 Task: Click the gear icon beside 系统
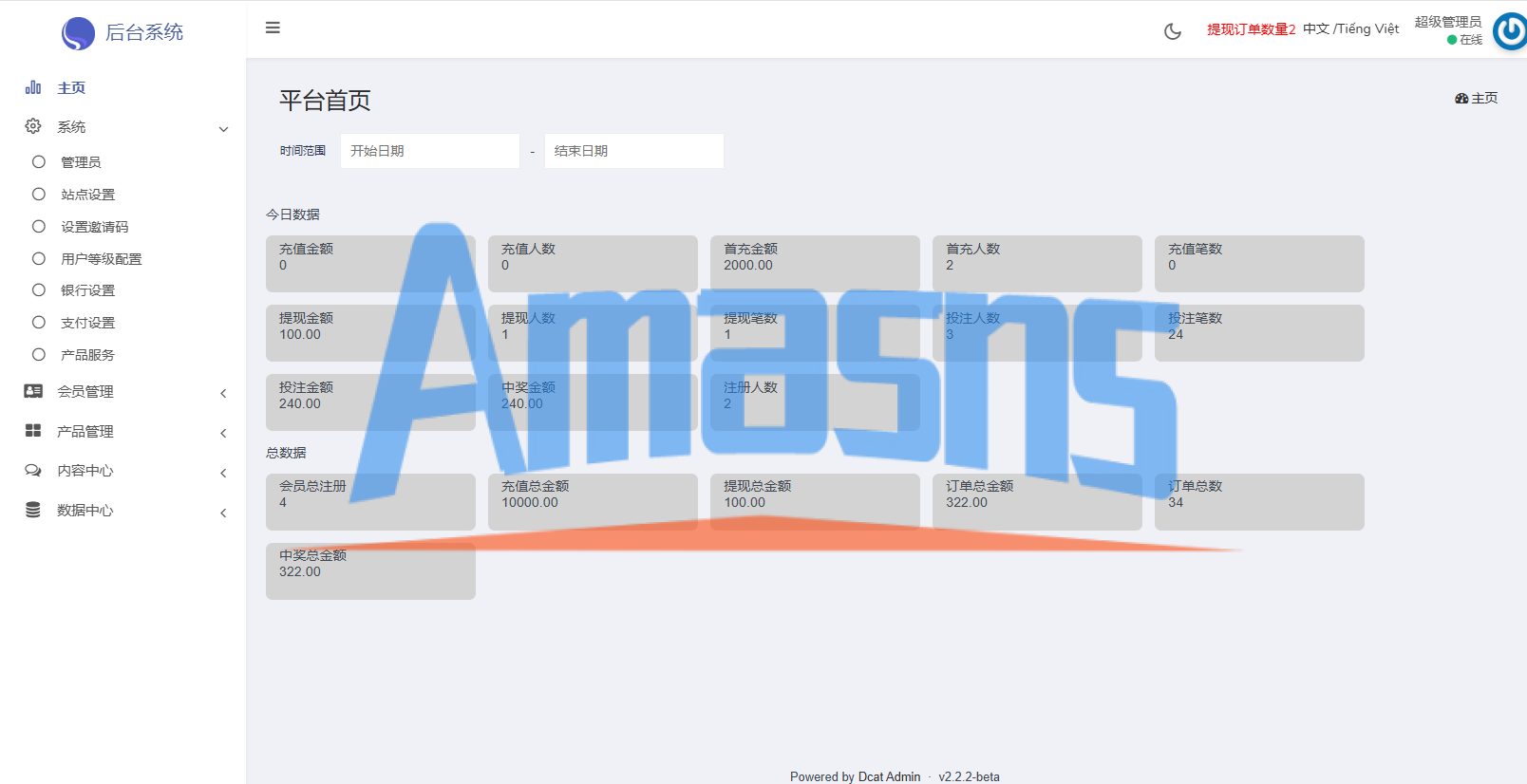pos(33,126)
